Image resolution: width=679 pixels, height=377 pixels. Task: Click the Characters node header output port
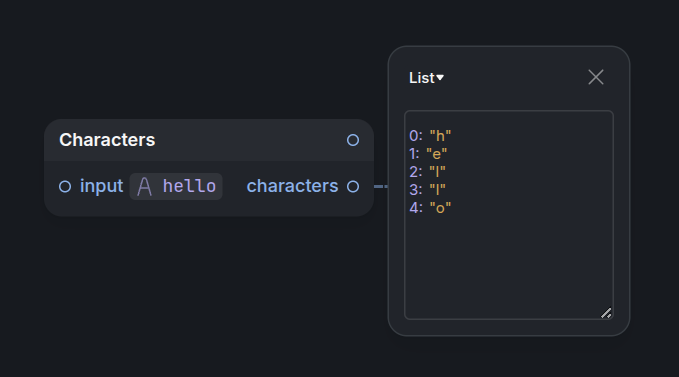coord(353,140)
